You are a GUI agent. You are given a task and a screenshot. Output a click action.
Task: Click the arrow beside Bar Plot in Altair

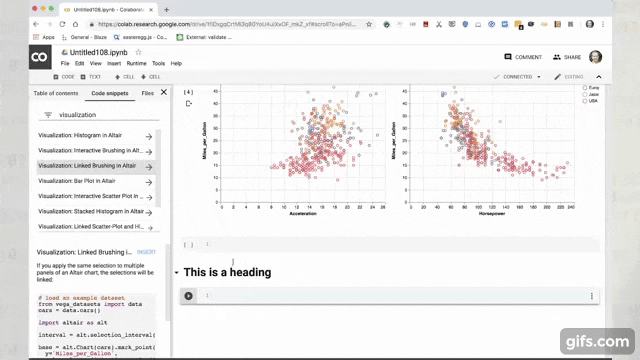[149, 182]
